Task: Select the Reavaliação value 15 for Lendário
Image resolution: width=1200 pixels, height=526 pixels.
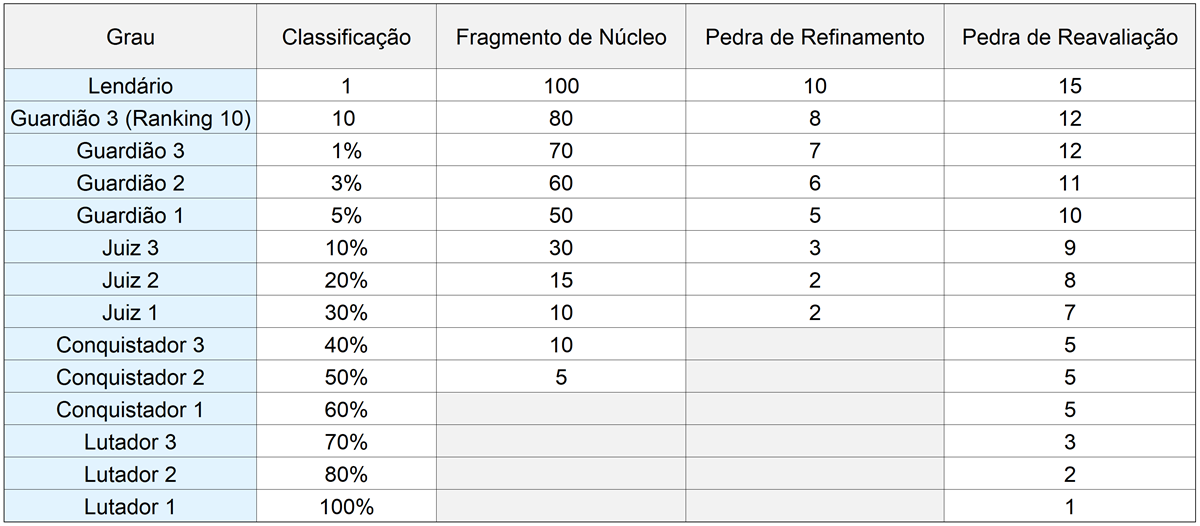Action: (x=1070, y=86)
